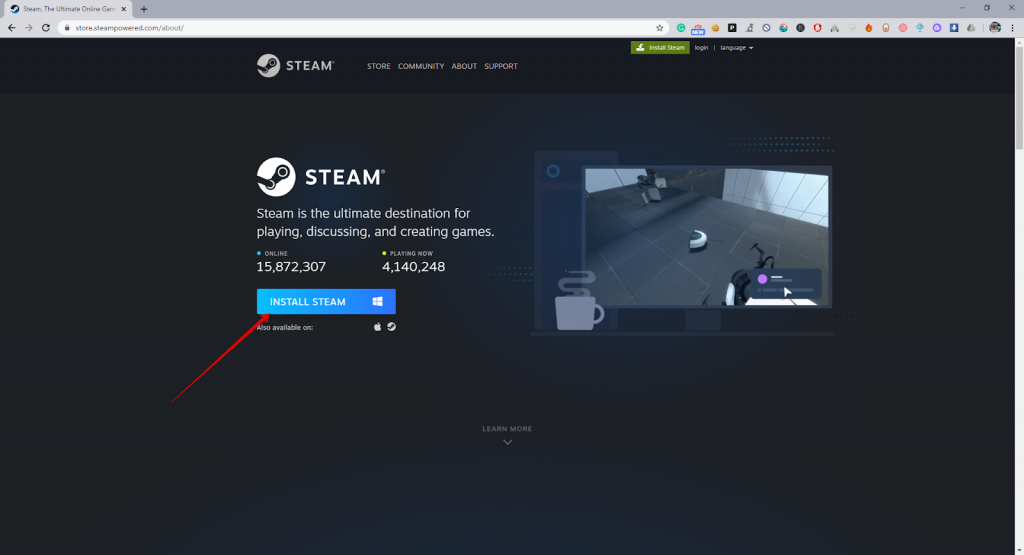1024x555 pixels.
Task: Open extension with NEW badge
Action: [x=698, y=29]
